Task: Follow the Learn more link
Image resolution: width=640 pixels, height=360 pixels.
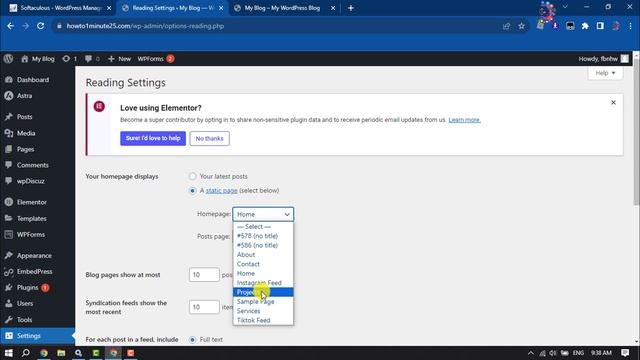Action: 464,120
